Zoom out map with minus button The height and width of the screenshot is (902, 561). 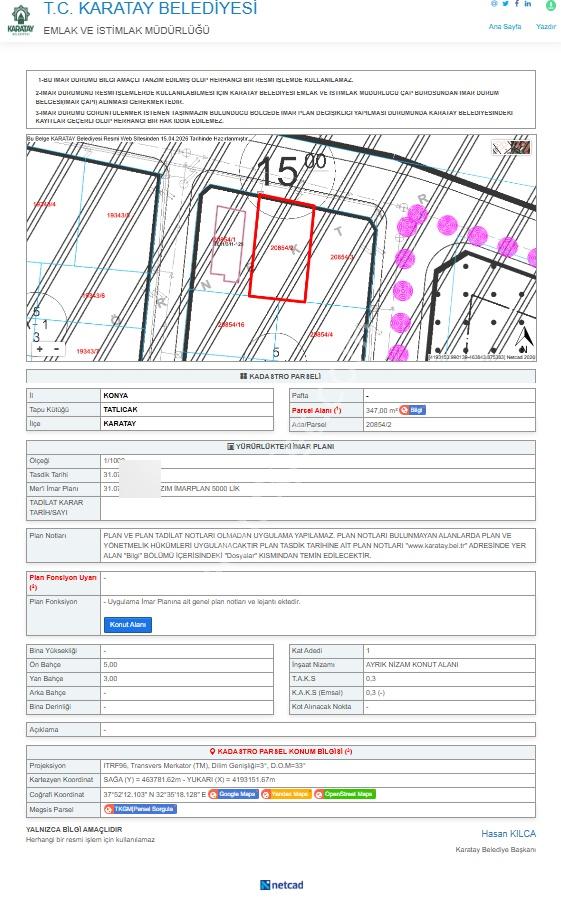point(56,349)
